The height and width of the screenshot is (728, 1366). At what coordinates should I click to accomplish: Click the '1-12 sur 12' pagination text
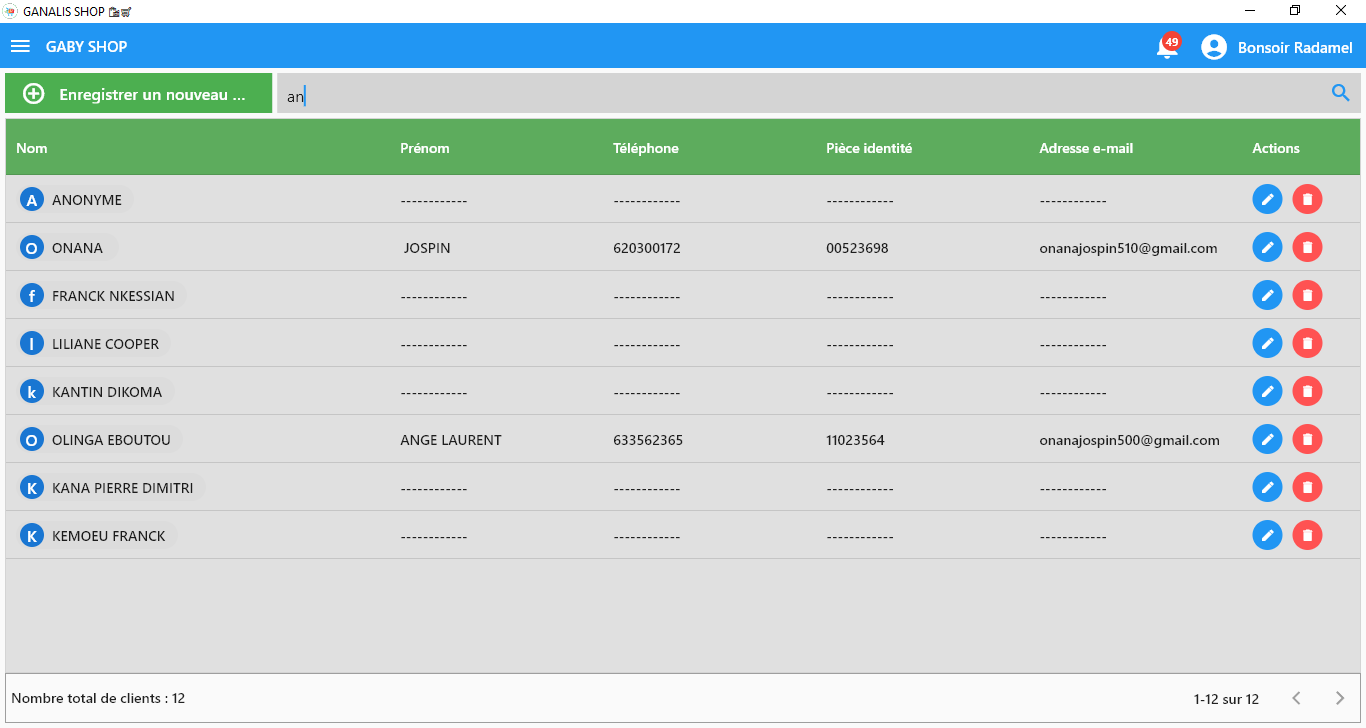(1226, 699)
